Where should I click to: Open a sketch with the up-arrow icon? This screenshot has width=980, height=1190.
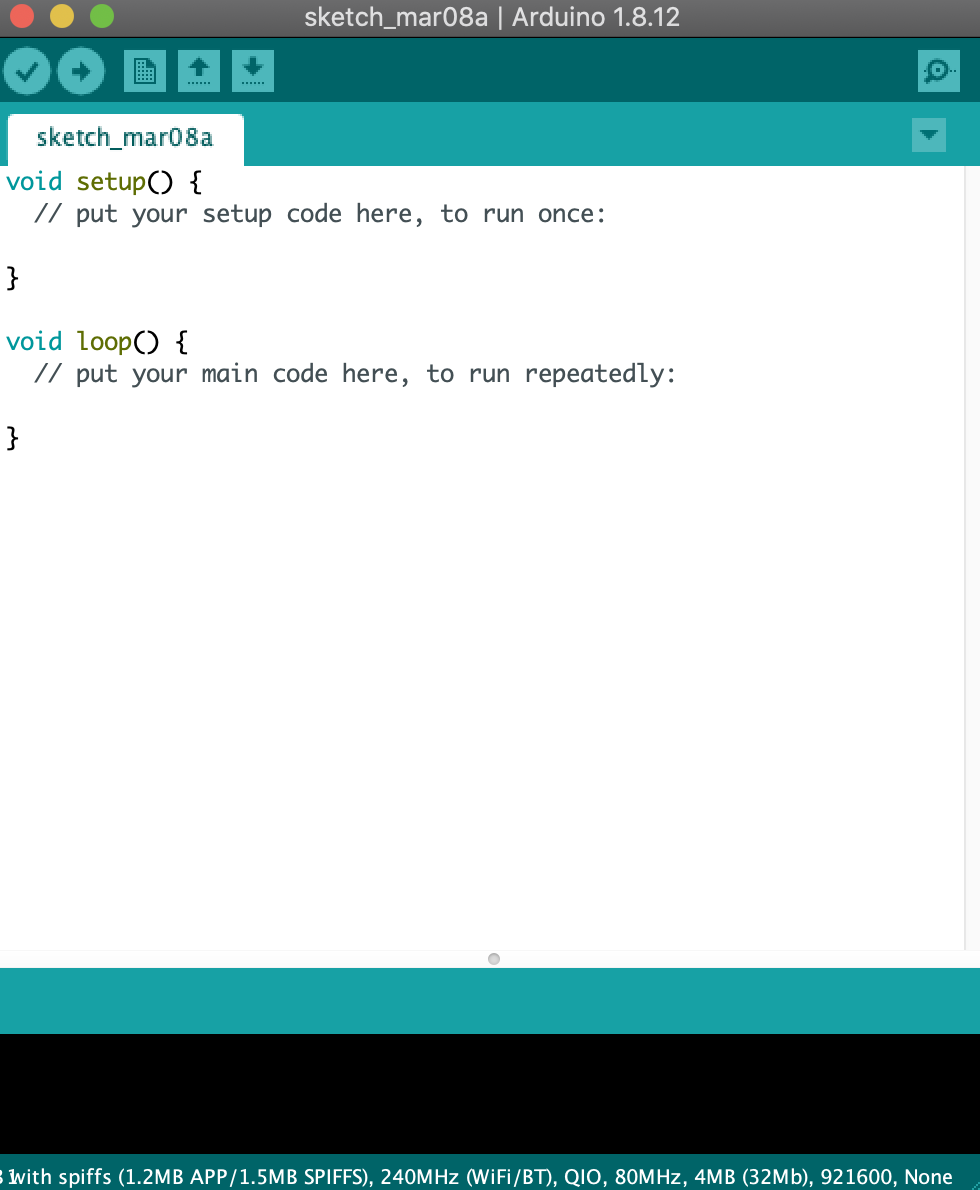click(199, 71)
